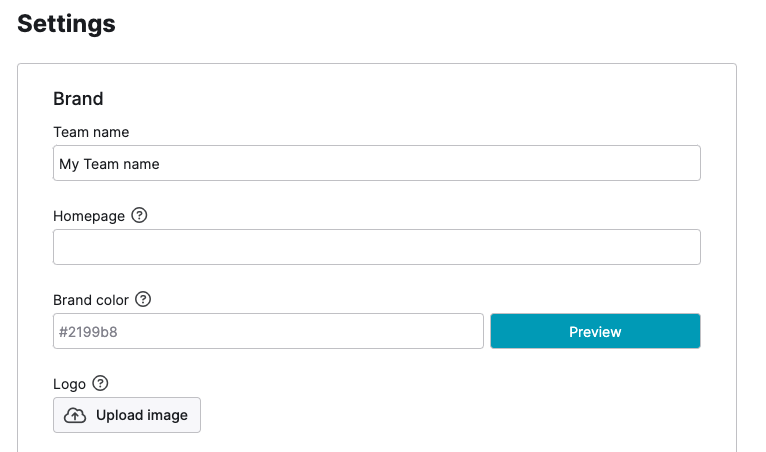The width and height of the screenshot is (766, 452).
Task: Click the Settings page heading
Action: pos(66,23)
